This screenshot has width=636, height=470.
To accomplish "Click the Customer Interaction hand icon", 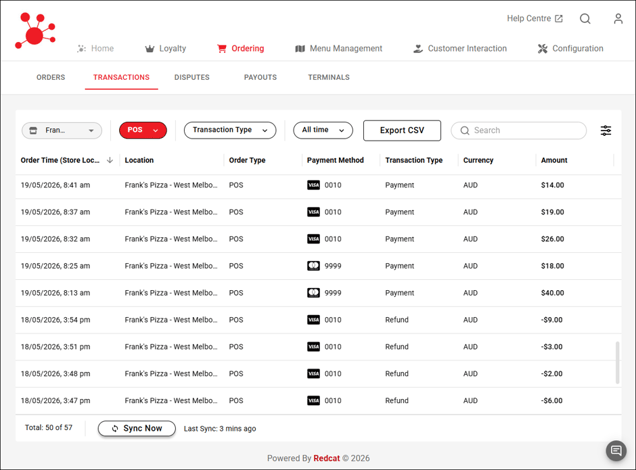I will [418, 49].
